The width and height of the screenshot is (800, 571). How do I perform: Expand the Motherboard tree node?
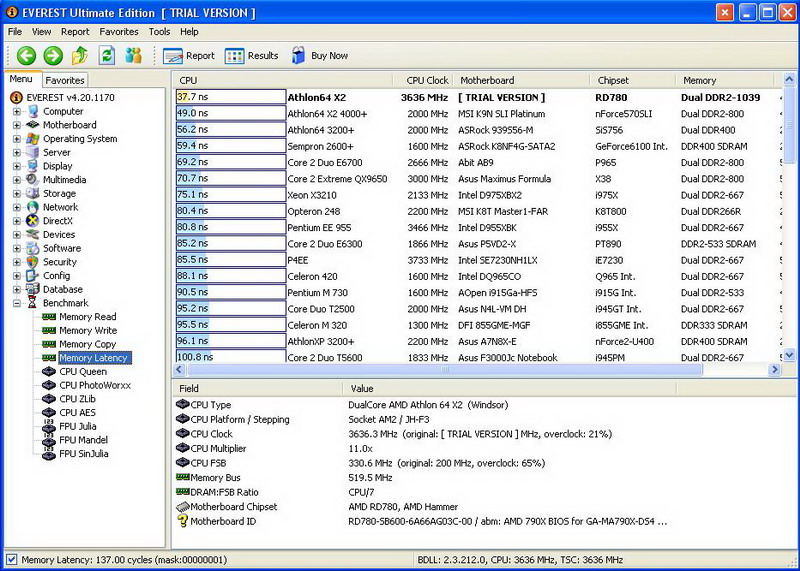(x=17, y=125)
